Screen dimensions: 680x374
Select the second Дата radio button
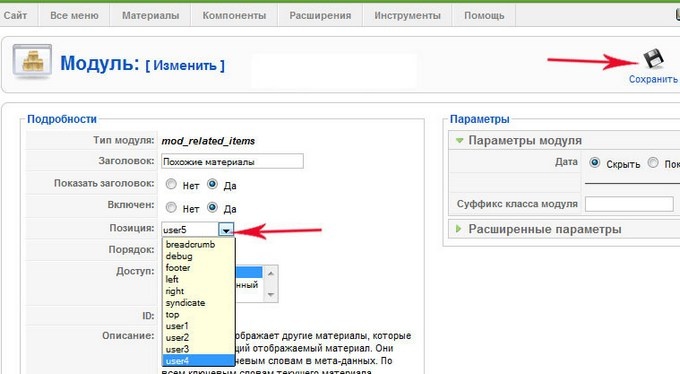[x=653, y=163]
